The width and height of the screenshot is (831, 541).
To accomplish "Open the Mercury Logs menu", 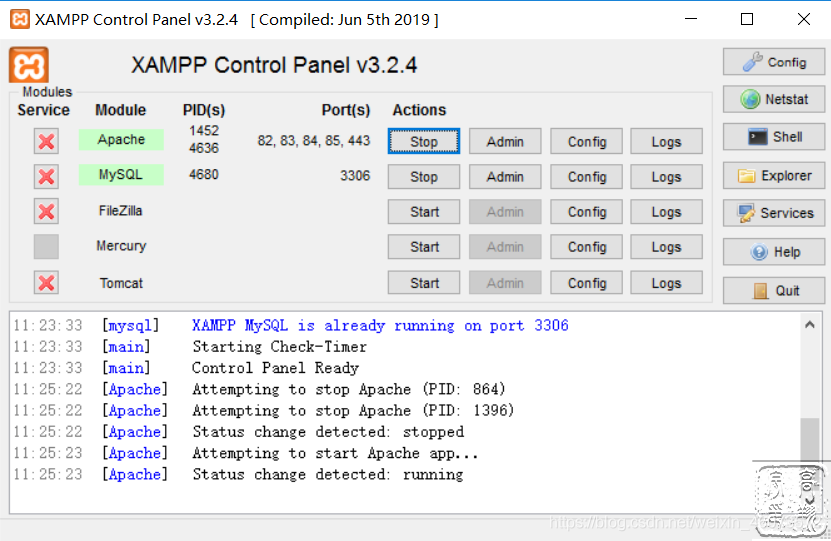I will 666,247.
